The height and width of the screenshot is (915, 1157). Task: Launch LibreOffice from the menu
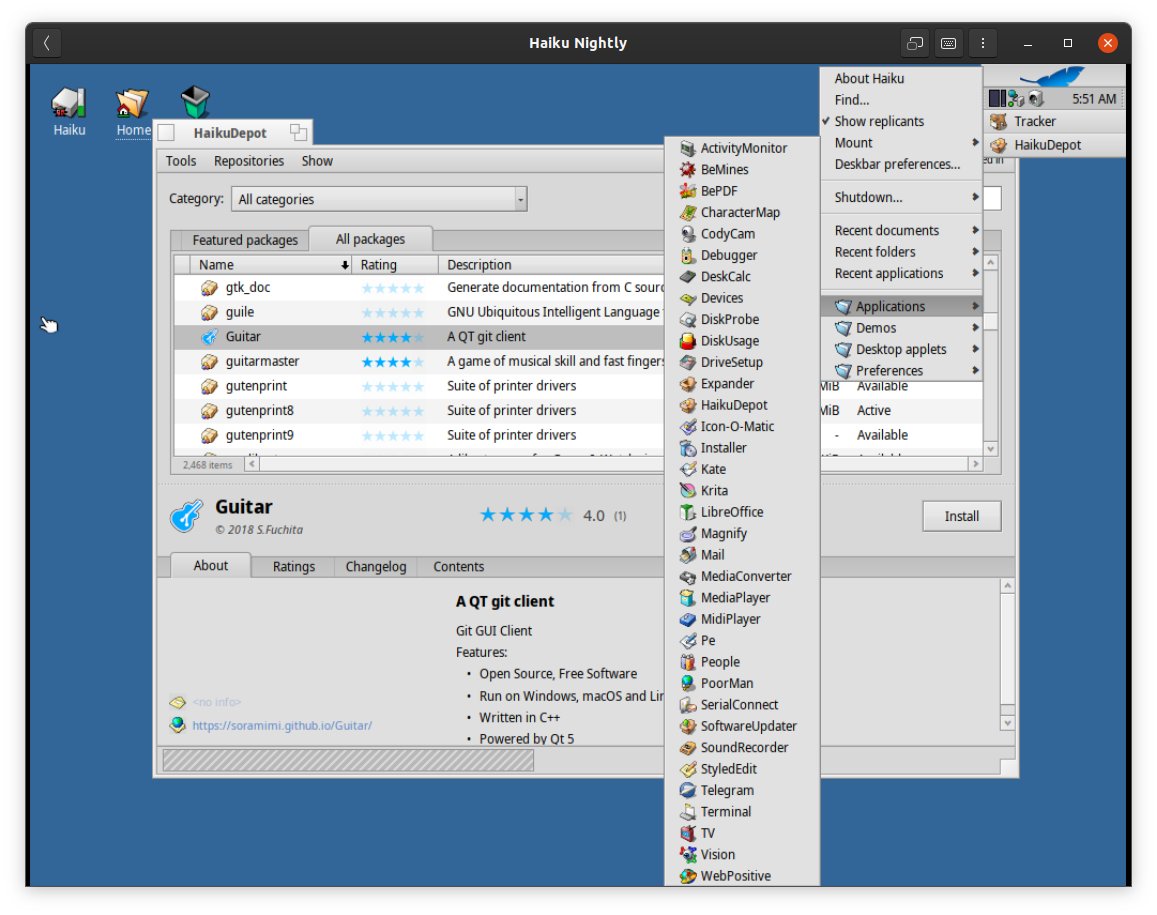tap(742, 511)
